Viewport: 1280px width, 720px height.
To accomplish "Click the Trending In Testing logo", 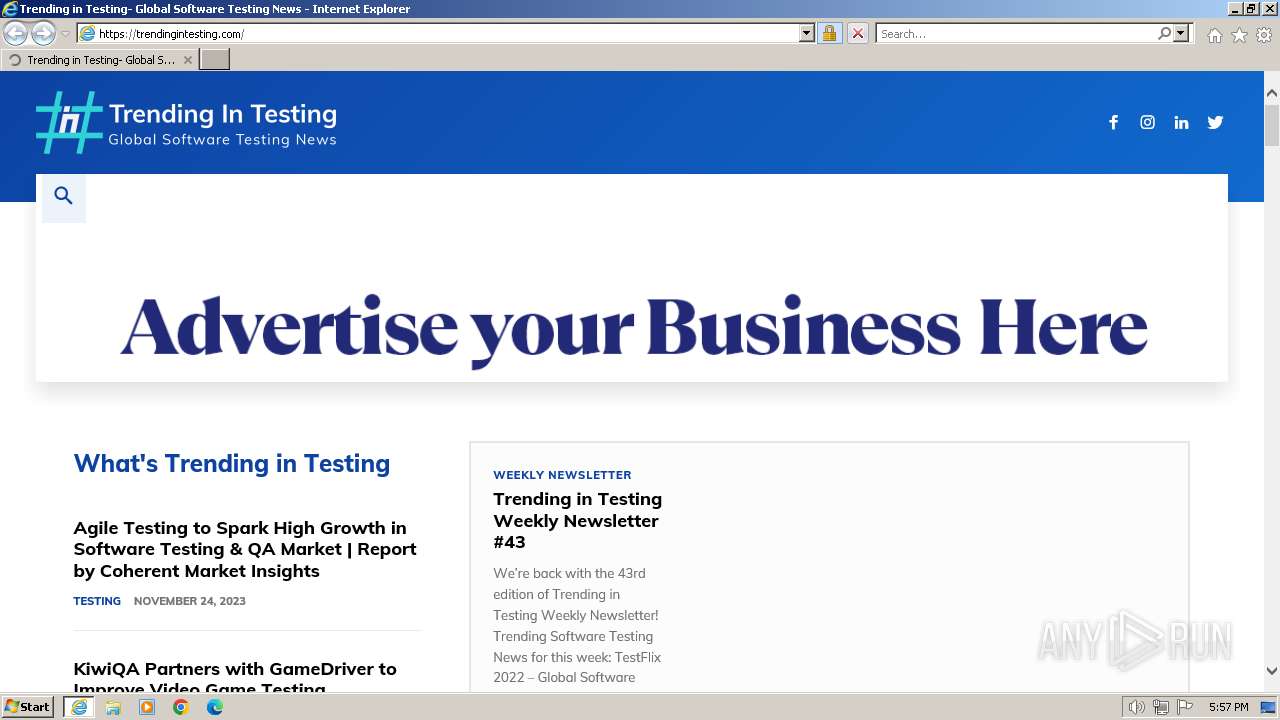I will pos(187,123).
